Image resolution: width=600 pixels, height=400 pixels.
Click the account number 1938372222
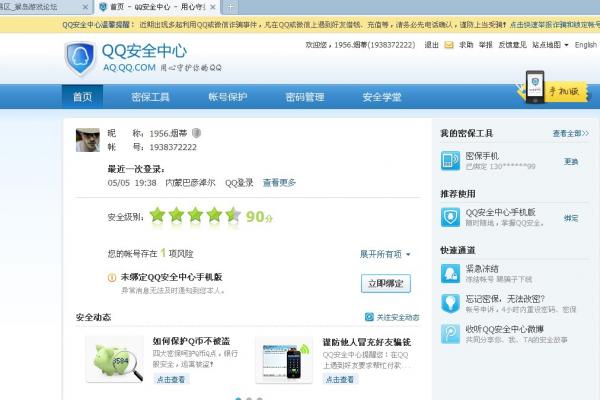tap(173, 147)
